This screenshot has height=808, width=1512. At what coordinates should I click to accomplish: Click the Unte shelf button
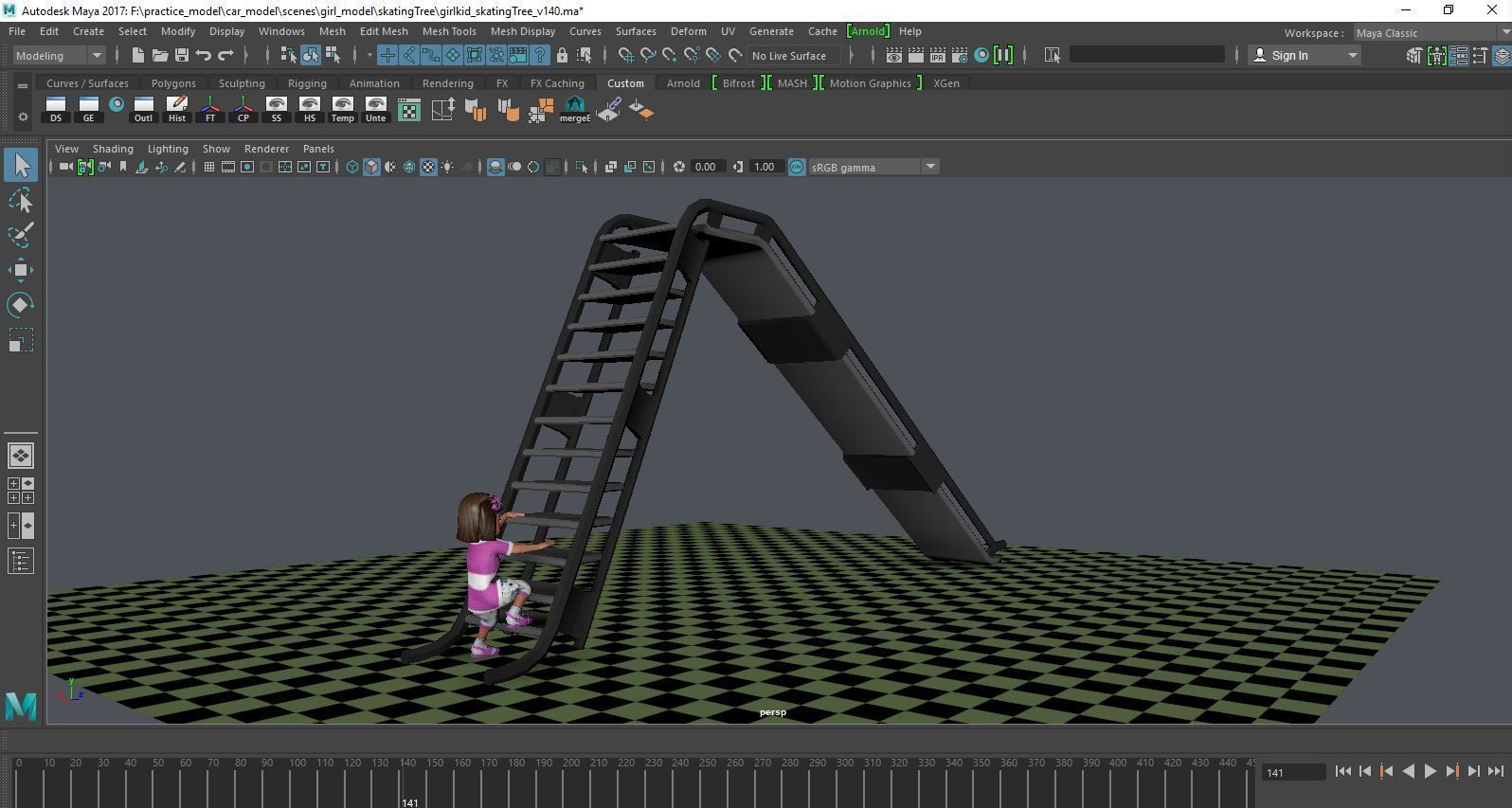point(376,110)
